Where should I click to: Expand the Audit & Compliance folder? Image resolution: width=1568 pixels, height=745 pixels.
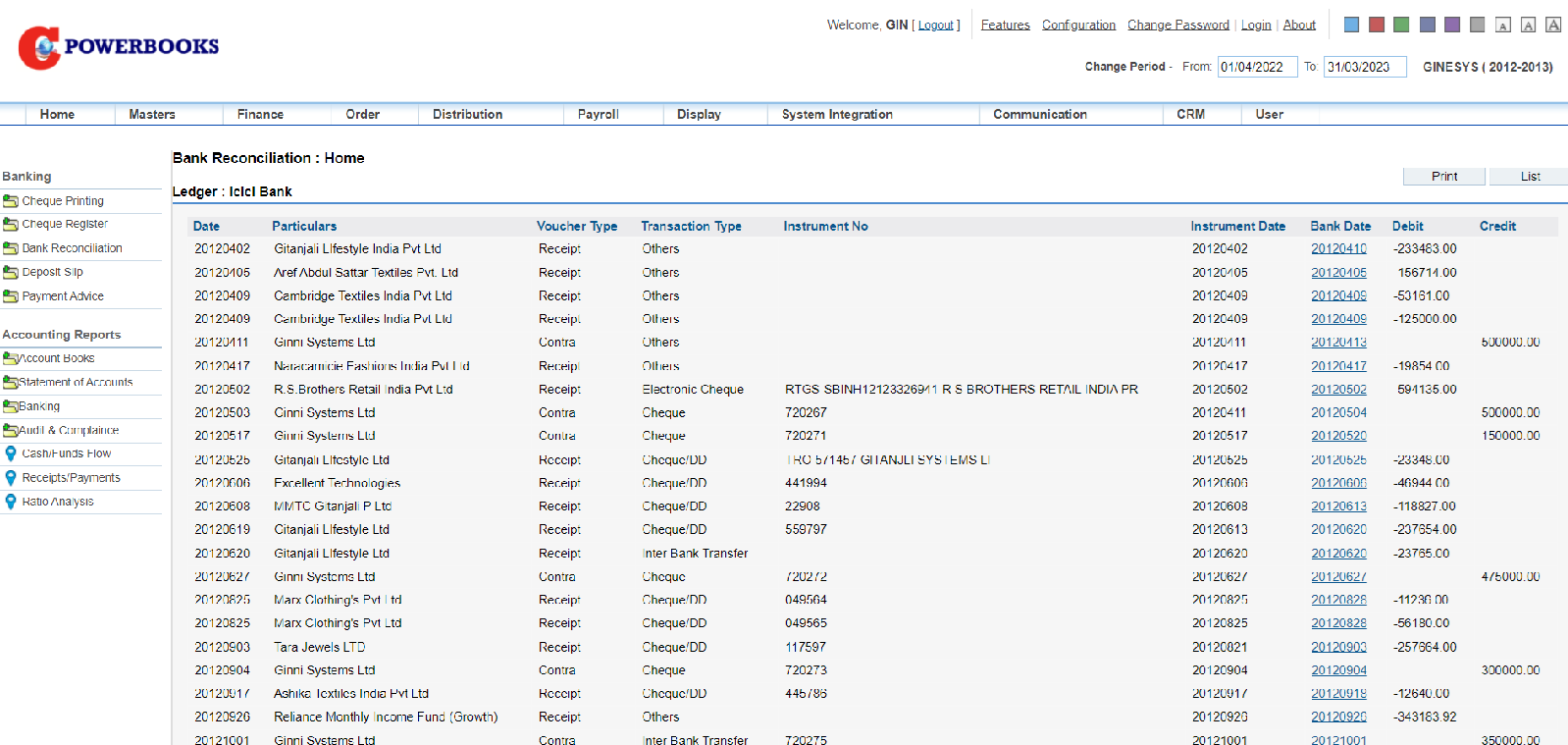[11, 431]
